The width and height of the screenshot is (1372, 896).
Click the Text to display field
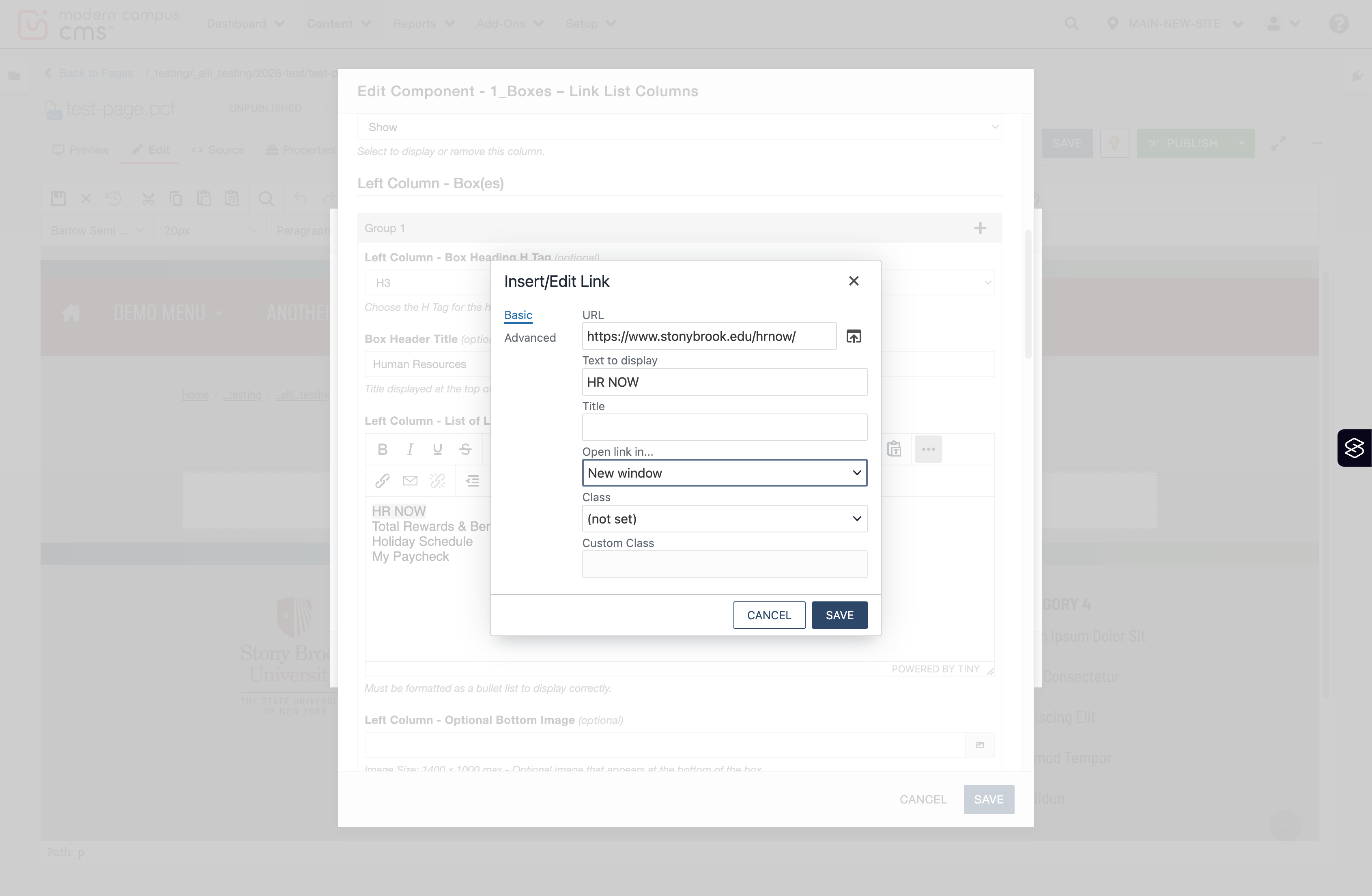tap(725, 382)
